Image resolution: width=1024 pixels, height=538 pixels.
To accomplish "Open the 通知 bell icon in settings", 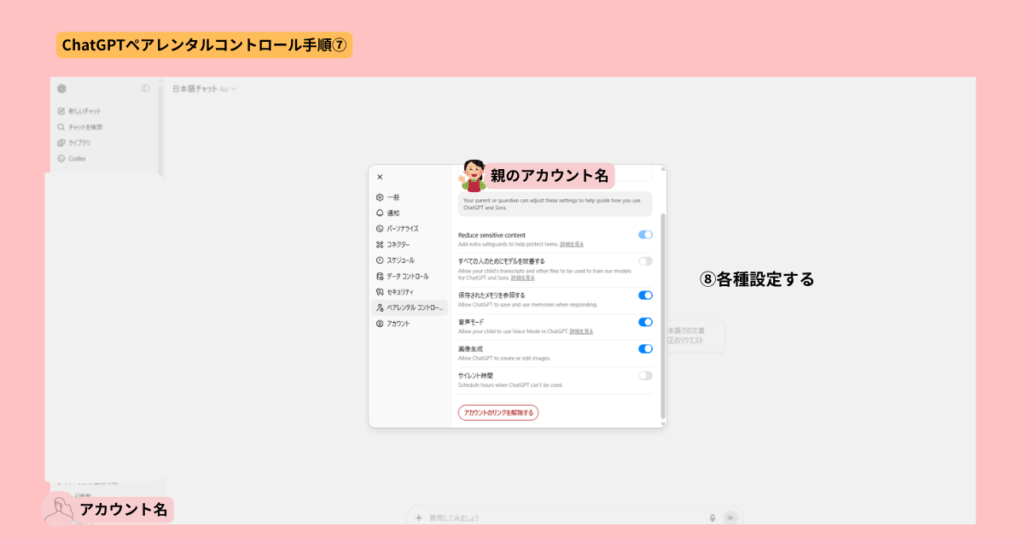I will tap(379, 213).
